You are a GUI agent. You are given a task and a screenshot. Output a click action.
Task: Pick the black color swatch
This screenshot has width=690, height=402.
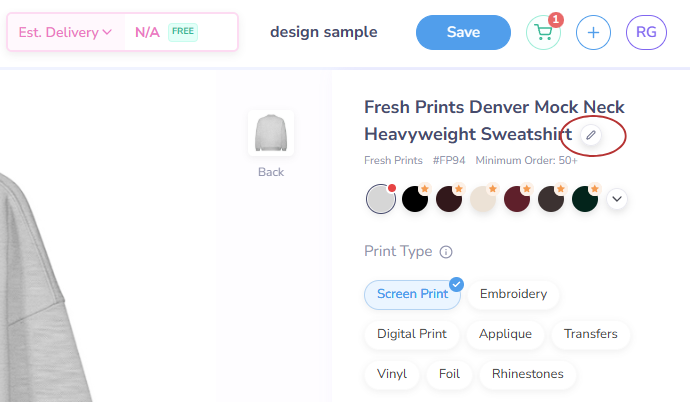(x=414, y=199)
